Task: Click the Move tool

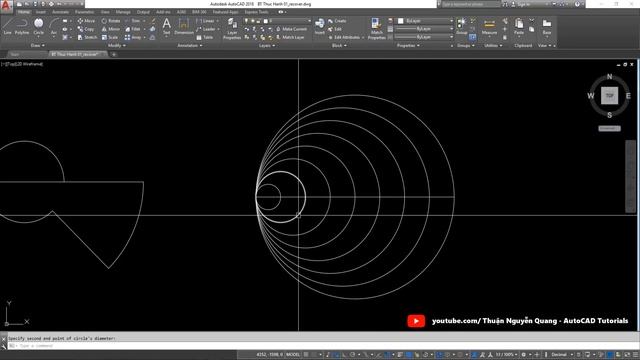Action: click(x=86, y=21)
